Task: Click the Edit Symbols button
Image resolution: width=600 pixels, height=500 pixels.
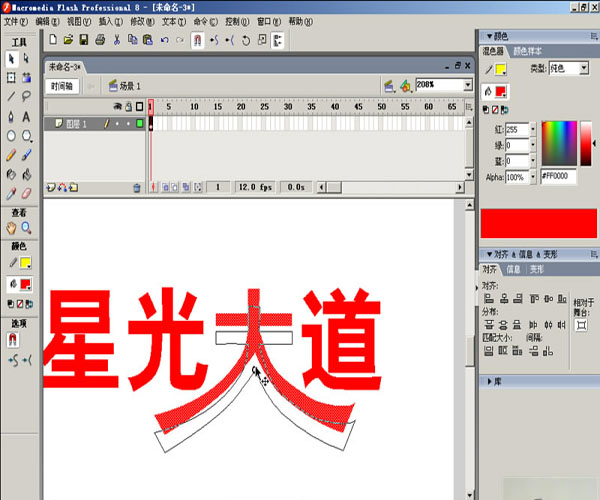Action: pos(405,86)
